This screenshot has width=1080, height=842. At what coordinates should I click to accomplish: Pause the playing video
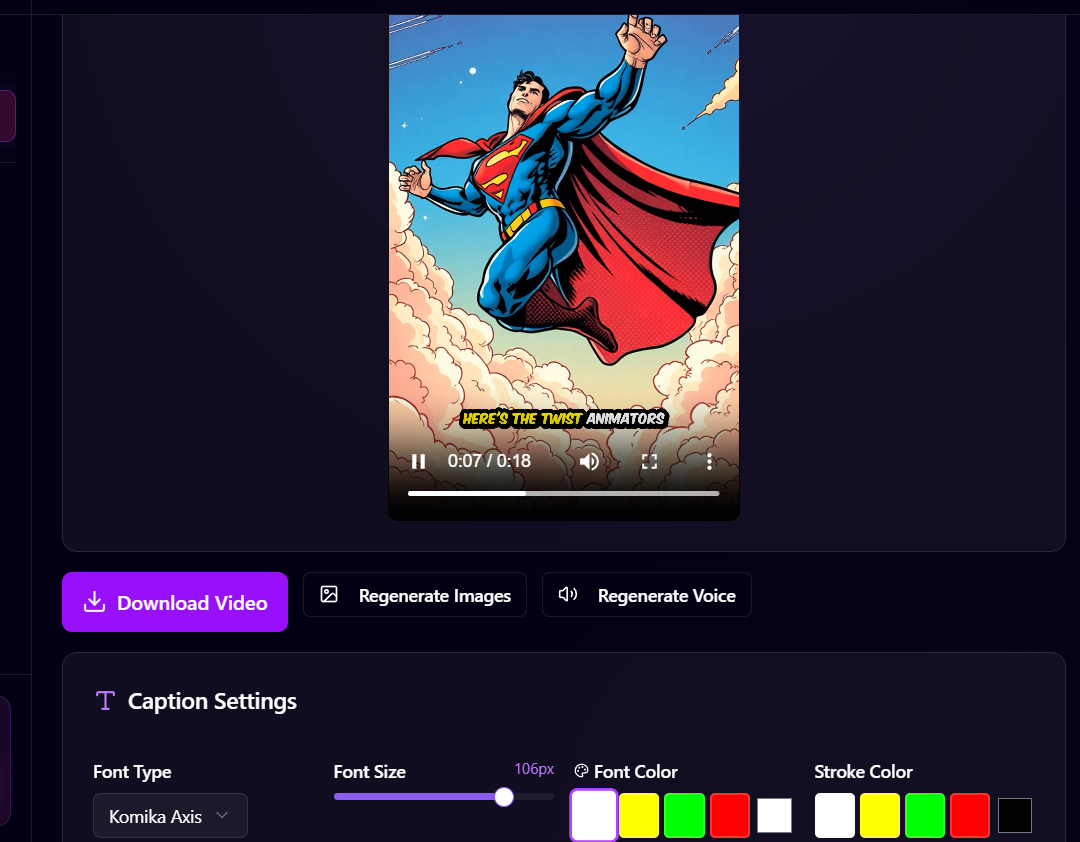[x=418, y=461]
